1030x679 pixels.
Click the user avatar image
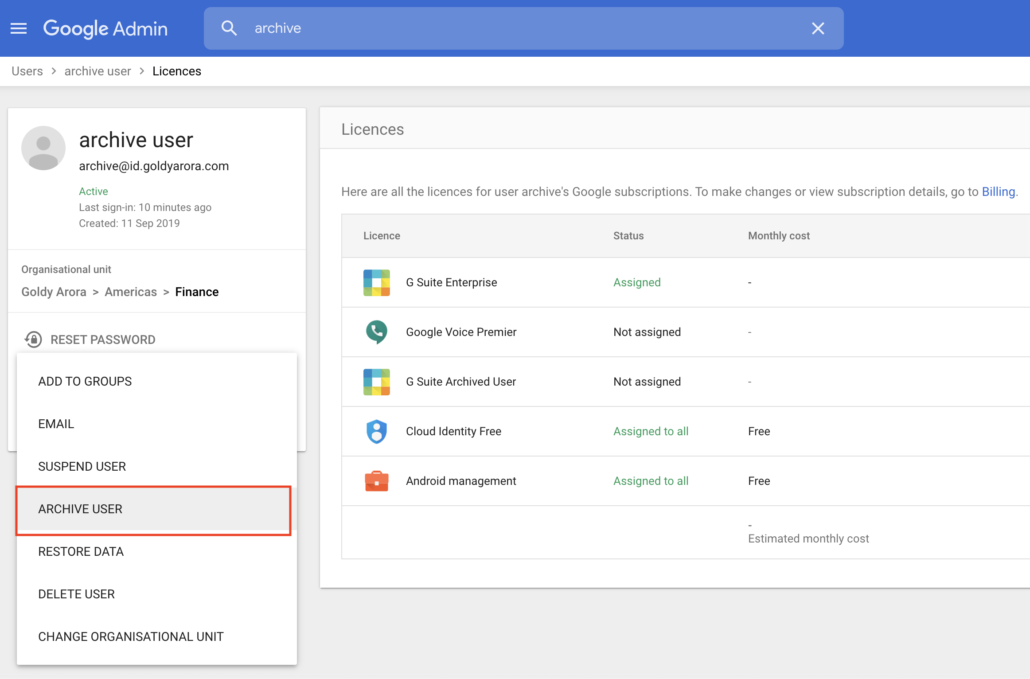[x=43, y=148]
